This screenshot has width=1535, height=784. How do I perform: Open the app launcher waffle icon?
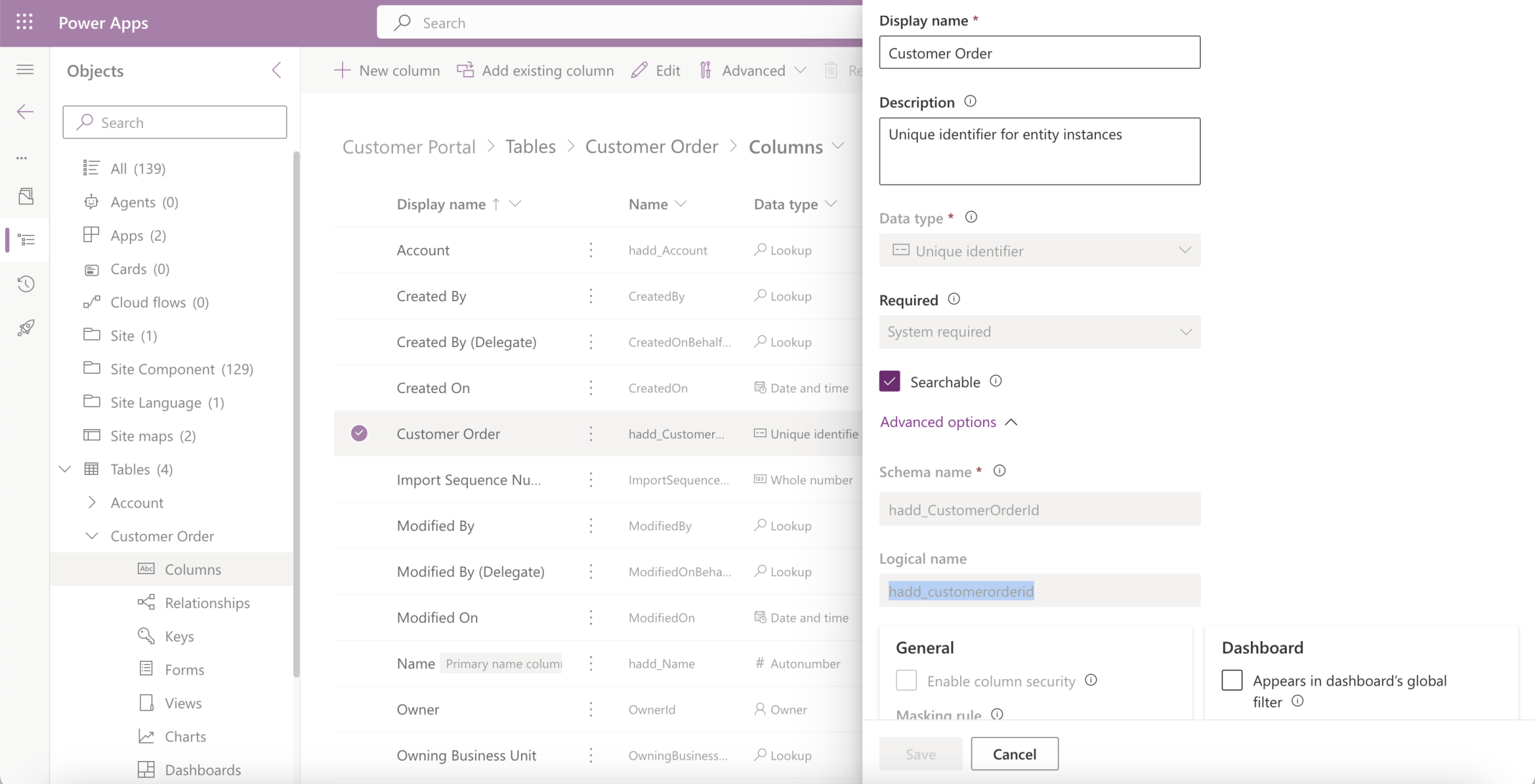[x=24, y=22]
